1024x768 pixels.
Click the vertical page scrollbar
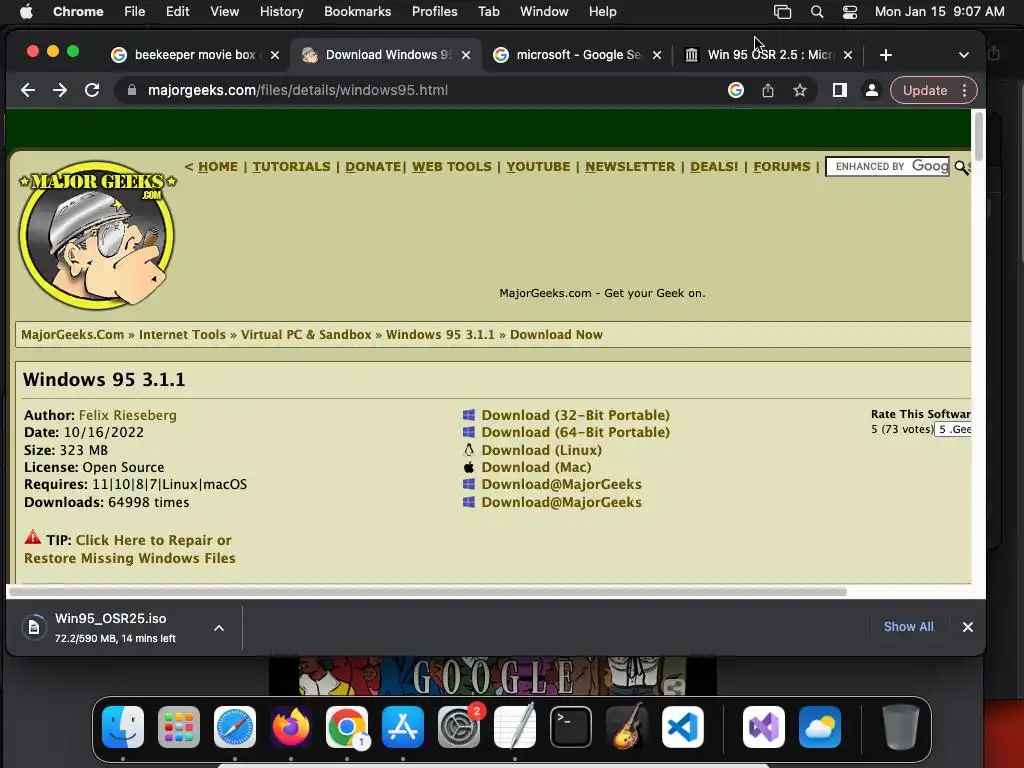(978, 136)
